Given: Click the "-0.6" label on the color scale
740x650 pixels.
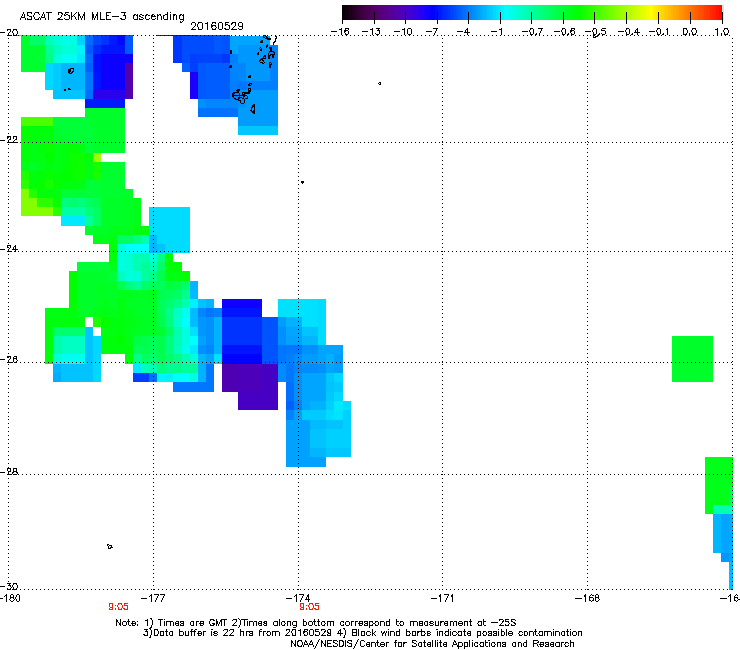Looking at the screenshot, I should tap(564, 32).
